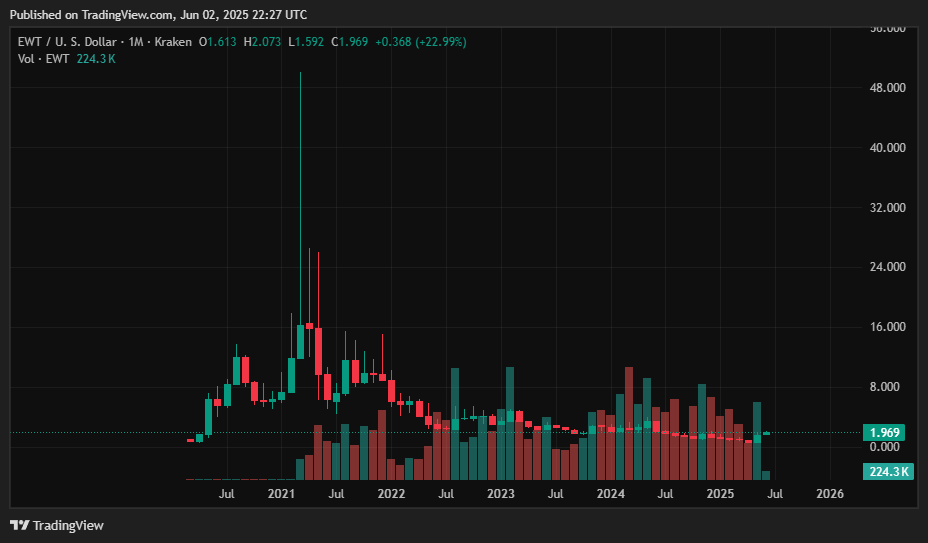Click the TradingView logo icon at bottom left

tap(19, 525)
